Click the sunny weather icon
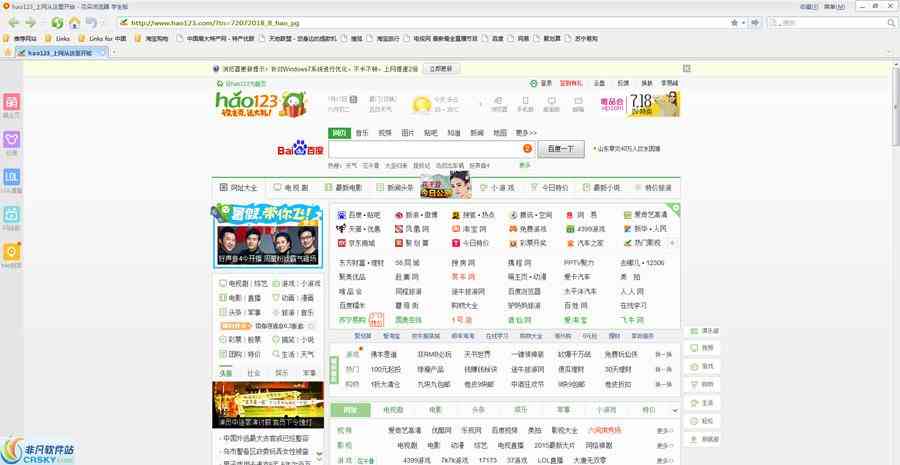The width and height of the screenshot is (900, 465). [x=421, y=104]
